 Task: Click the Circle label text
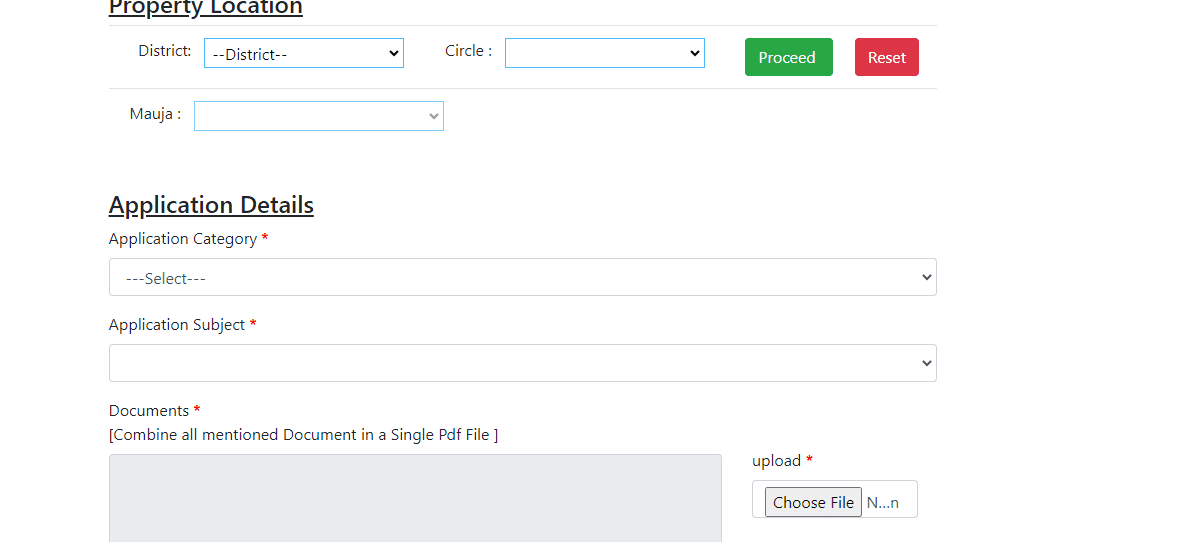468,51
